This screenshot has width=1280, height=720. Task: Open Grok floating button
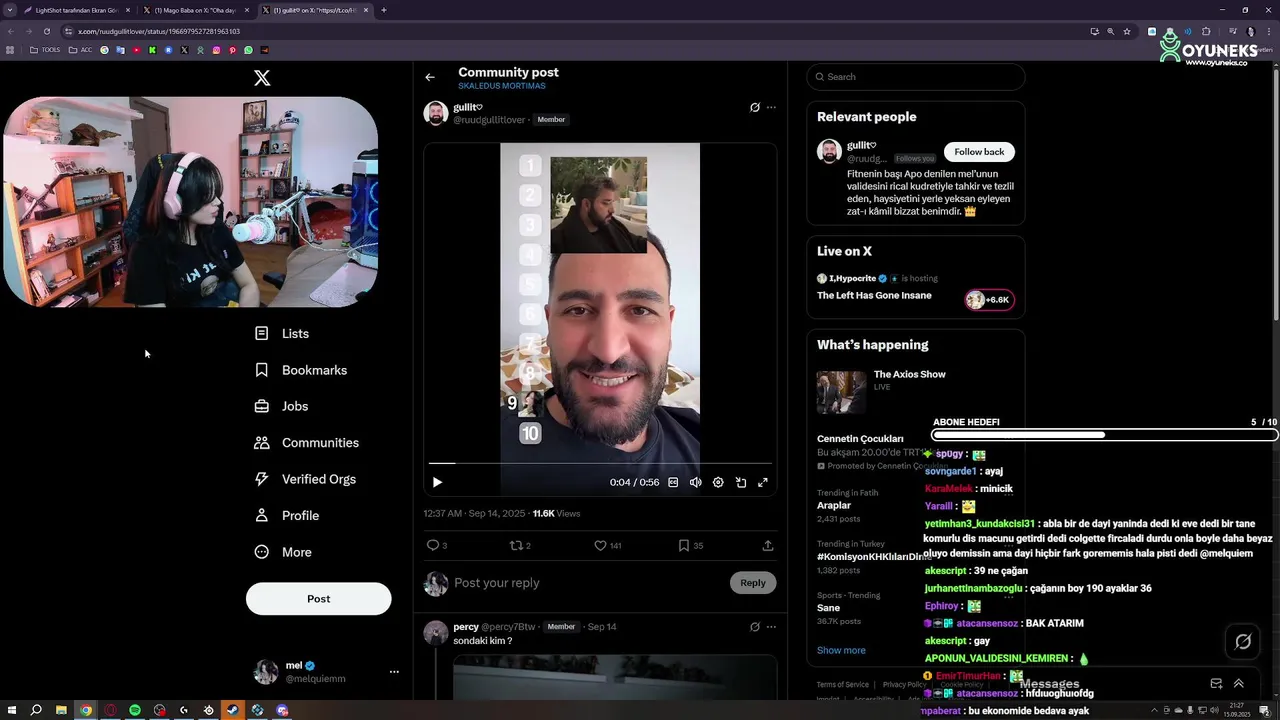click(1243, 642)
